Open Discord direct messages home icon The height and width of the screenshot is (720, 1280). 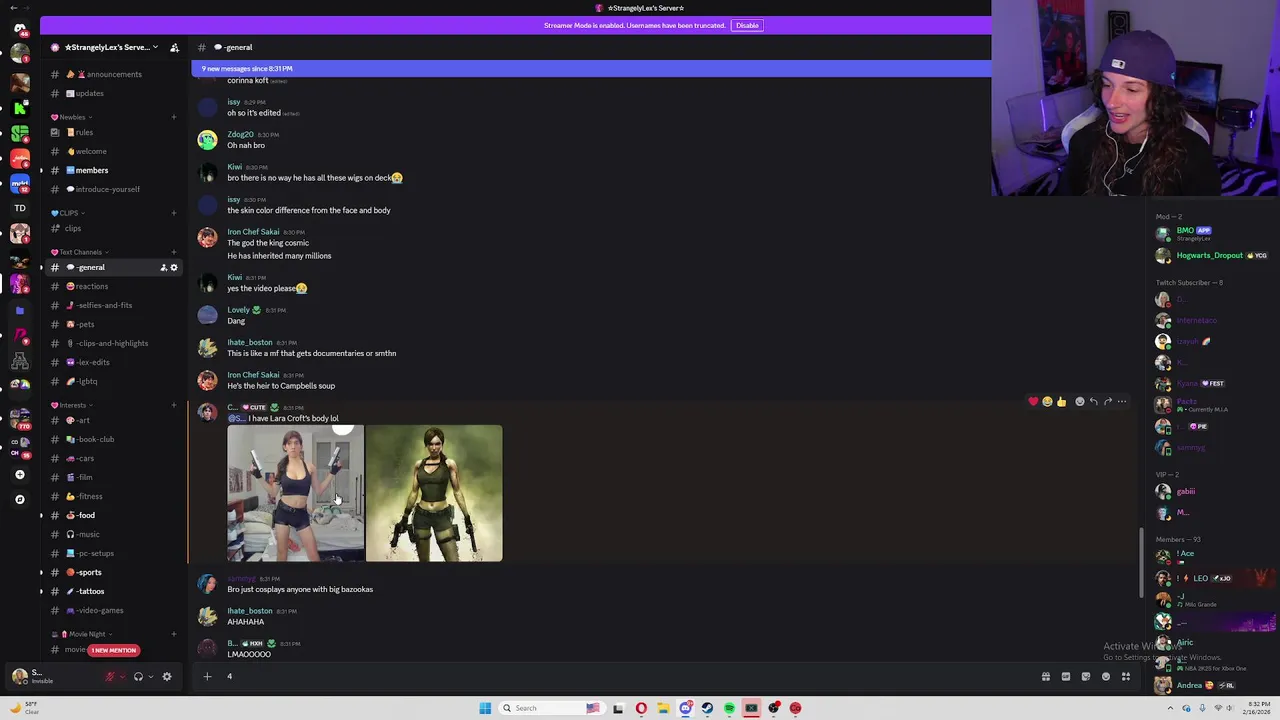tap(20, 28)
